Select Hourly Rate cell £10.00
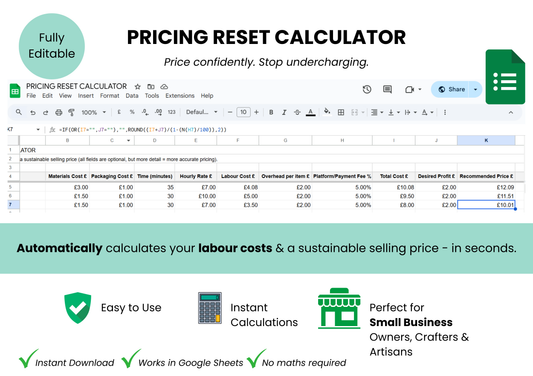 tap(195, 196)
